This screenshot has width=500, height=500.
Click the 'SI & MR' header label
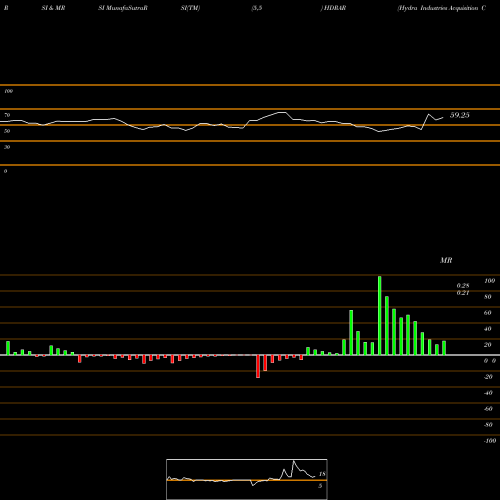[53, 8]
